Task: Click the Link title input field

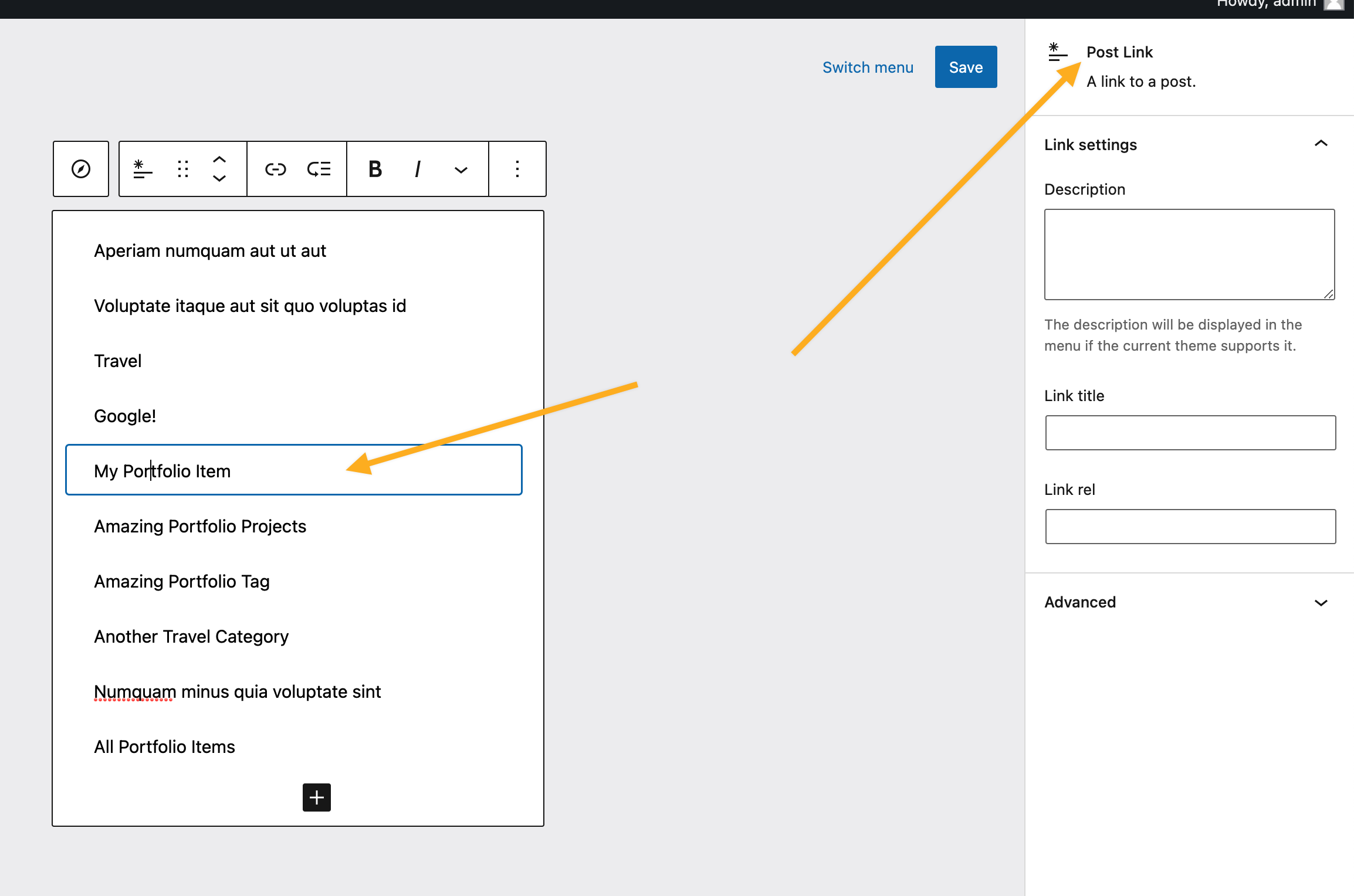Action: pyautogui.click(x=1190, y=433)
